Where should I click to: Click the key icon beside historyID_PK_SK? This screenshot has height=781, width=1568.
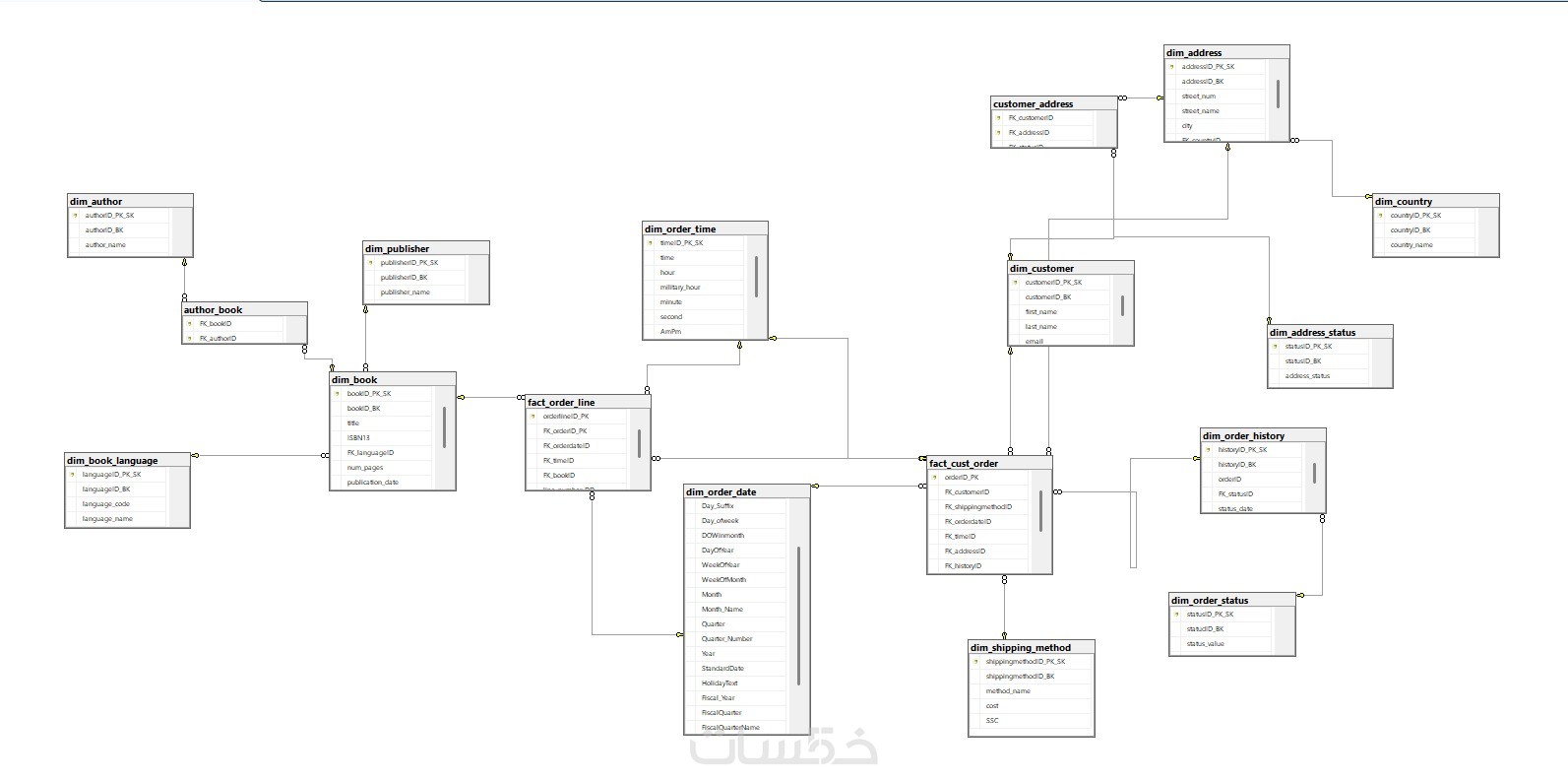point(1208,450)
